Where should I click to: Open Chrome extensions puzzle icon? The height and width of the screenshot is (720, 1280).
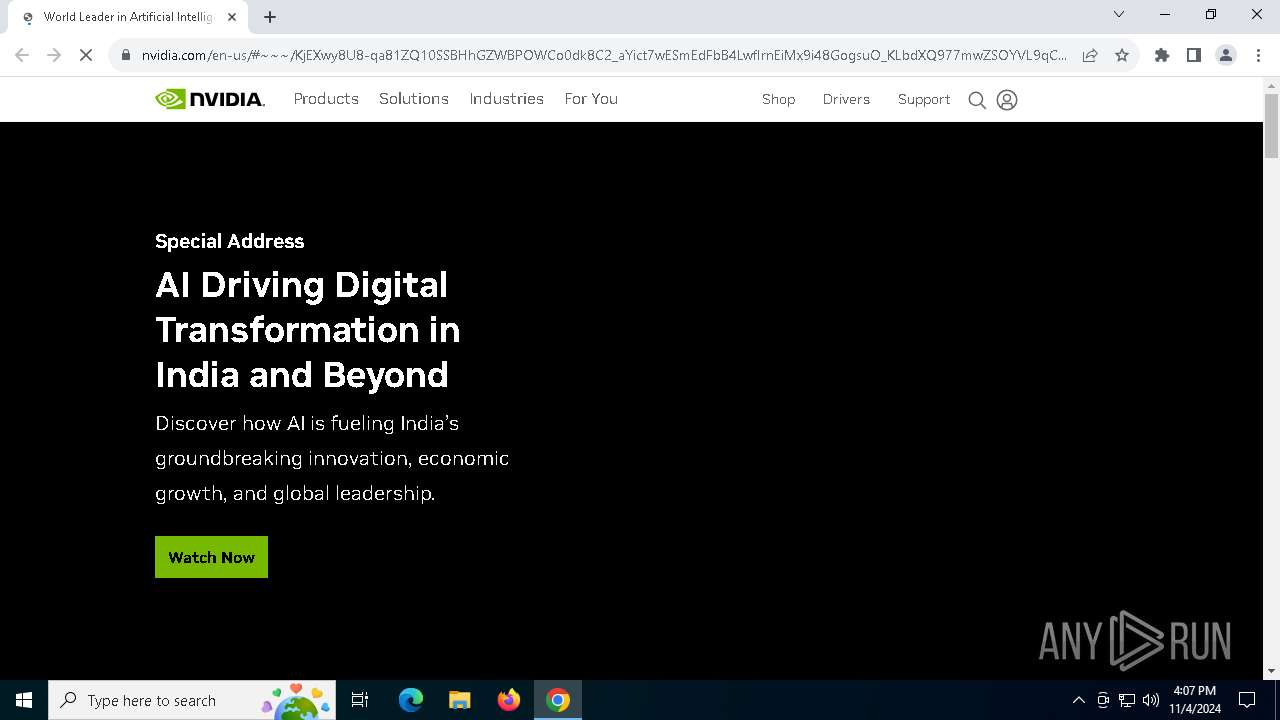[x=1162, y=55]
